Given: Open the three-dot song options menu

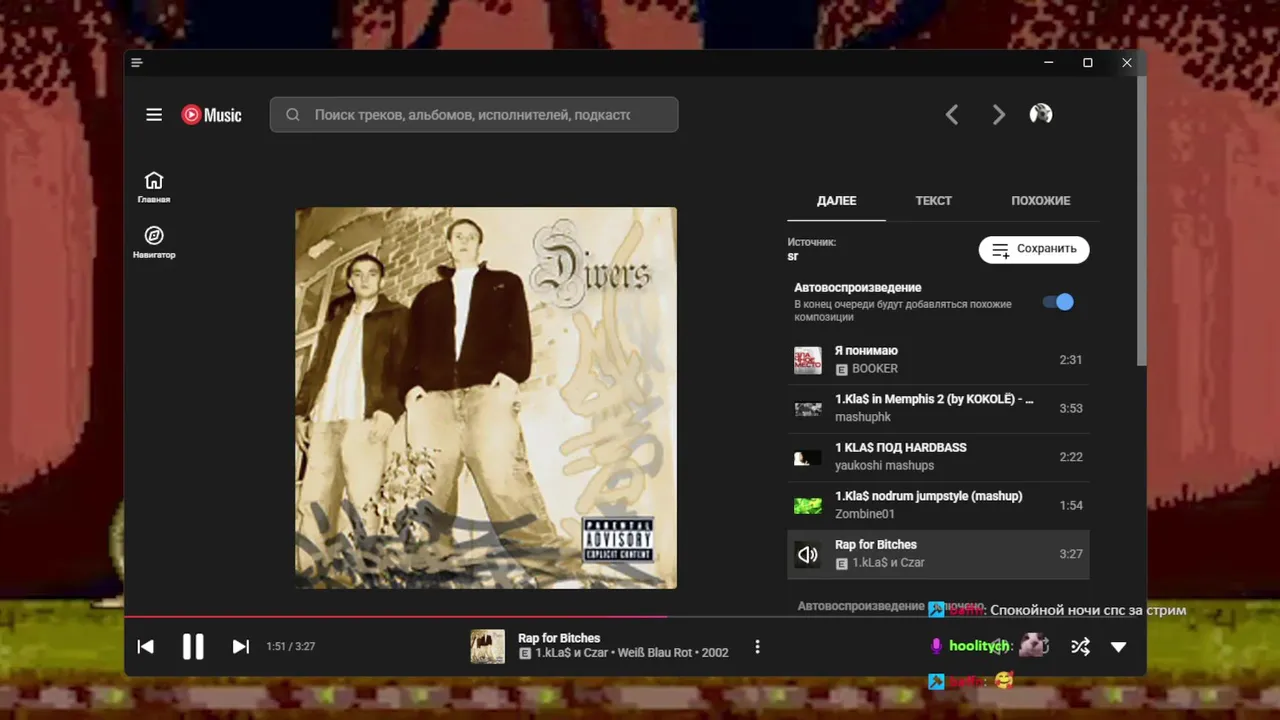Looking at the screenshot, I should 757,647.
